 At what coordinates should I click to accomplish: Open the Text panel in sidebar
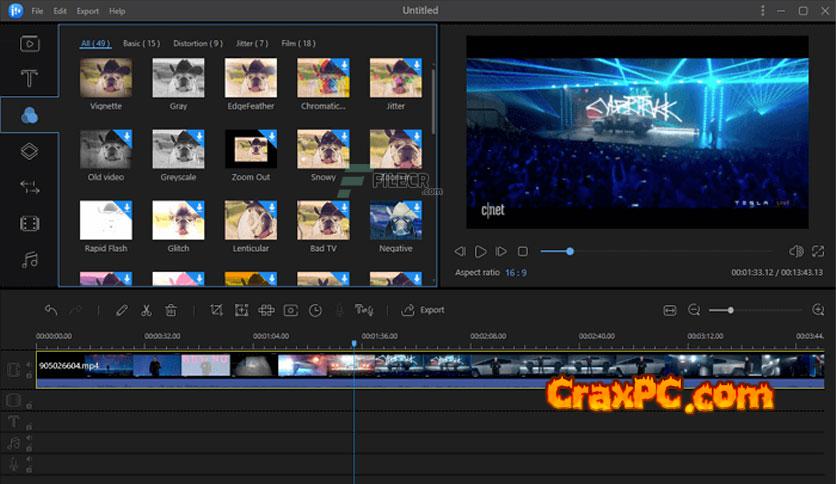tap(30, 78)
